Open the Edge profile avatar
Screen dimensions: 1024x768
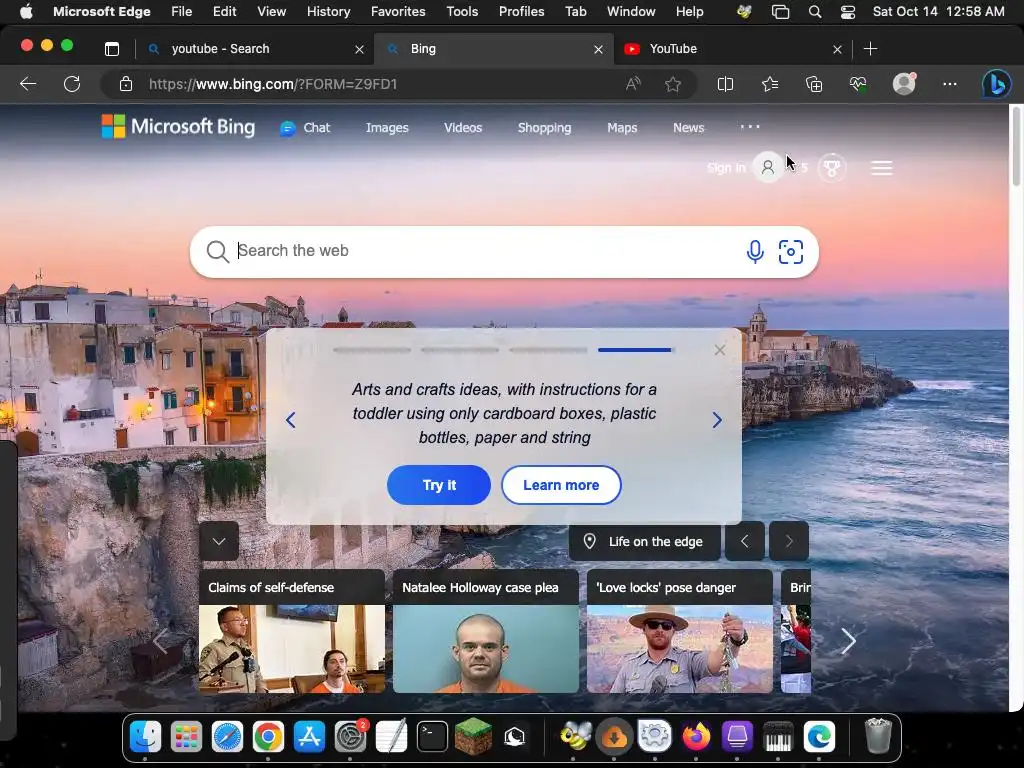point(904,84)
